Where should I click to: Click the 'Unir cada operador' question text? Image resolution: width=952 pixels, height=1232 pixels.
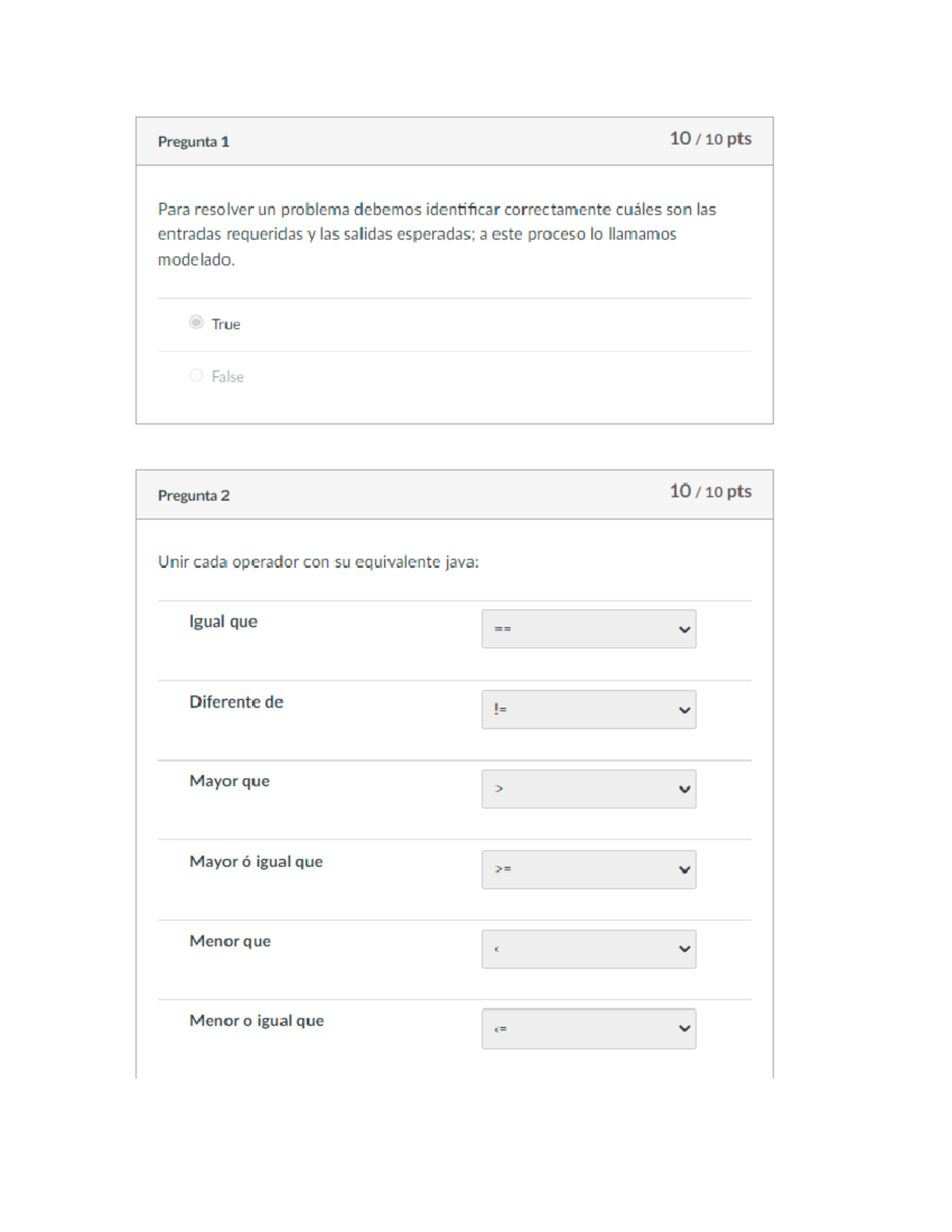[318, 562]
